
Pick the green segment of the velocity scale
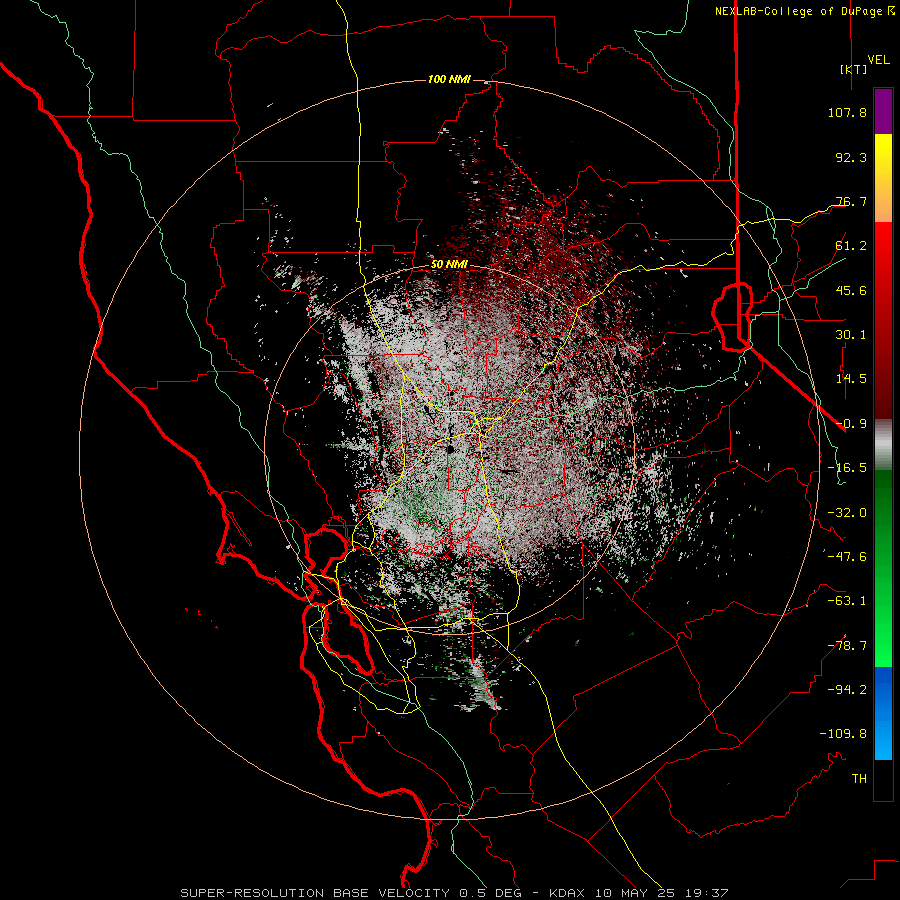pos(883,568)
